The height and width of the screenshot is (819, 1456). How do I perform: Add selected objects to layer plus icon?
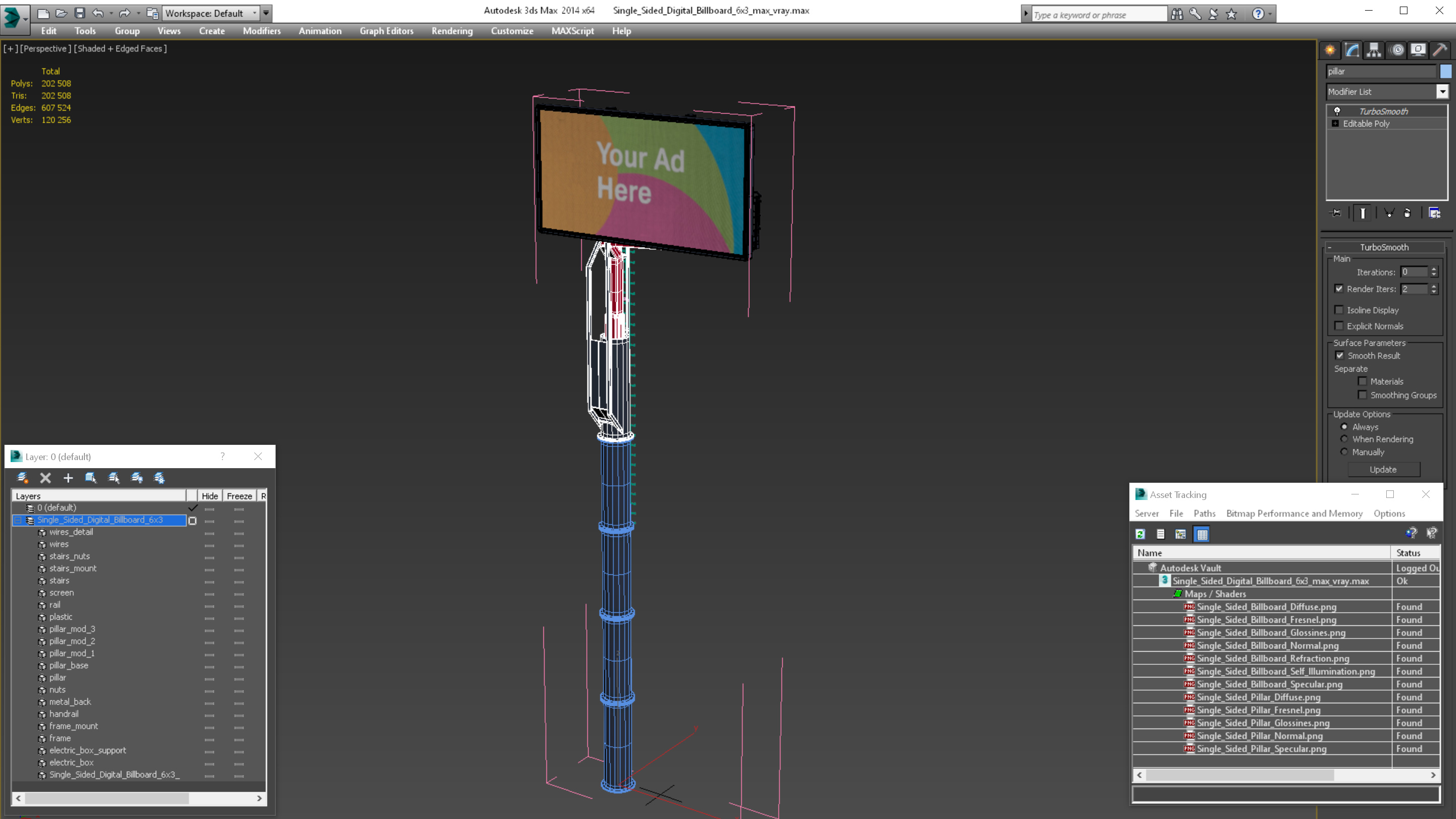(x=68, y=478)
